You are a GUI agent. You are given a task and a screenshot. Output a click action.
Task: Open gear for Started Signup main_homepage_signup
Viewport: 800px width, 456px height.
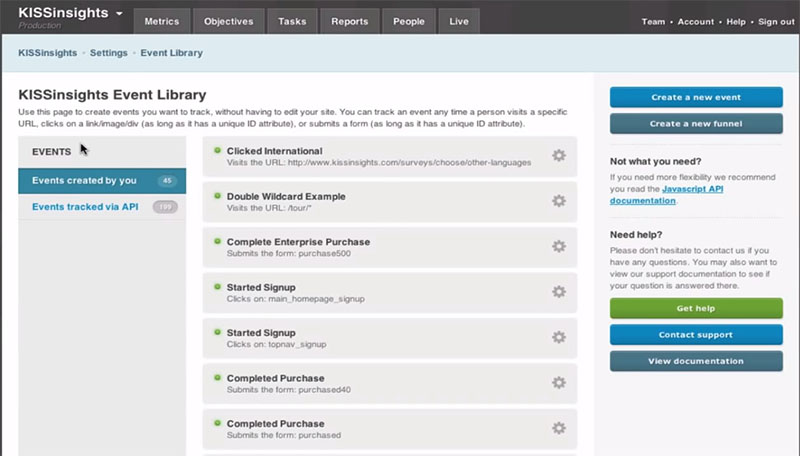[559, 292]
